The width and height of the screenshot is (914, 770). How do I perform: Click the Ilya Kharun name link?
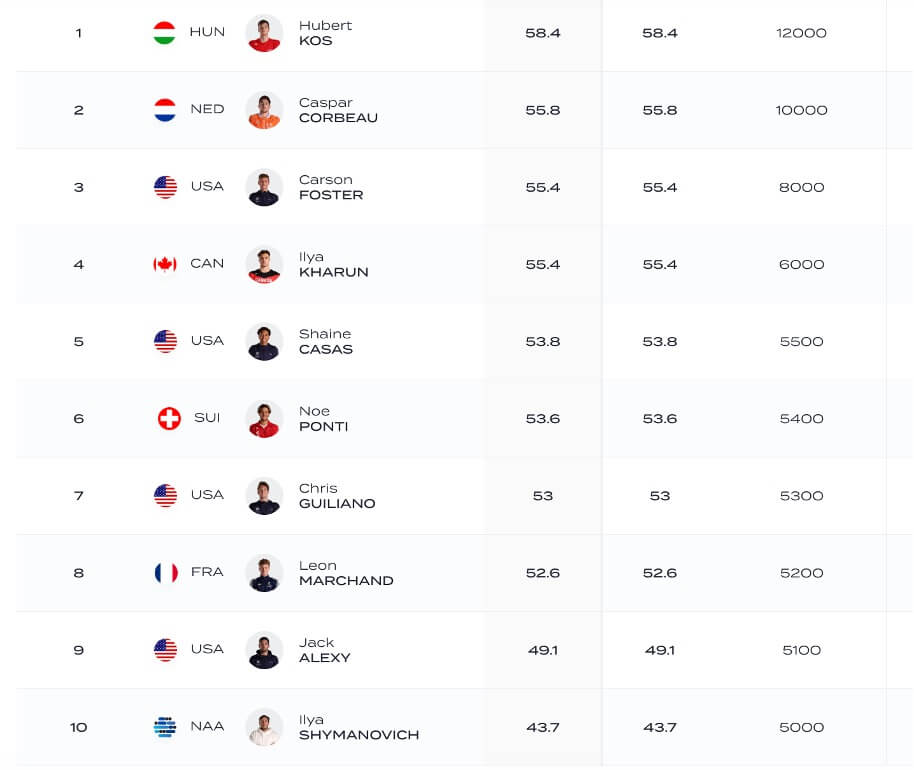pos(333,264)
